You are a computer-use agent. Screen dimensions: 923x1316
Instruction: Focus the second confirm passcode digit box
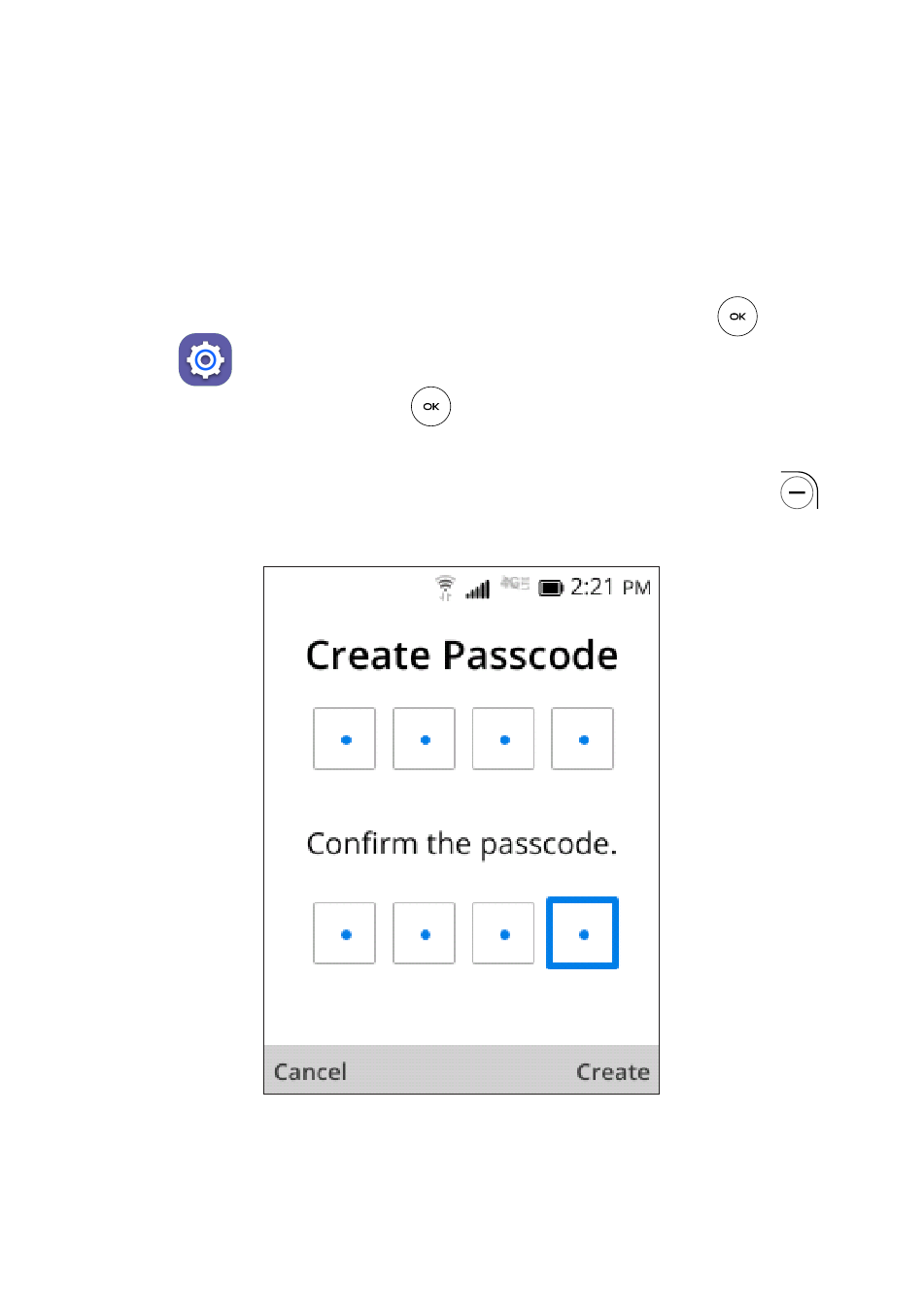tap(425, 933)
